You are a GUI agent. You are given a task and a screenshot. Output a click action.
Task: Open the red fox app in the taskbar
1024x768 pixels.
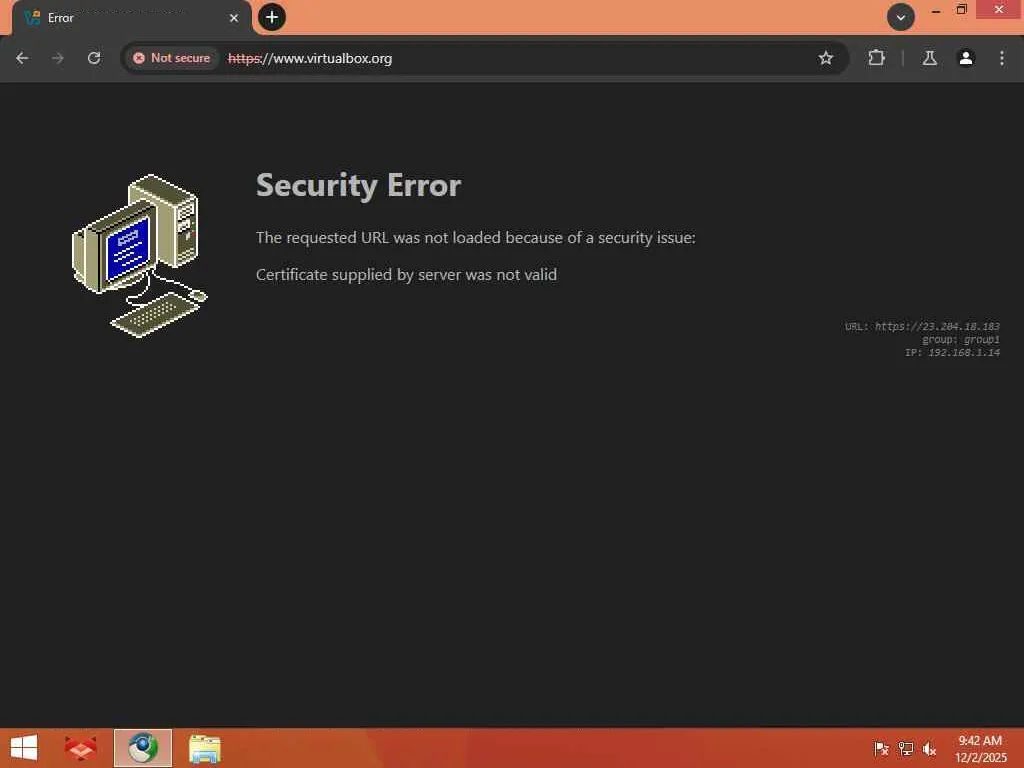point(80,748)
